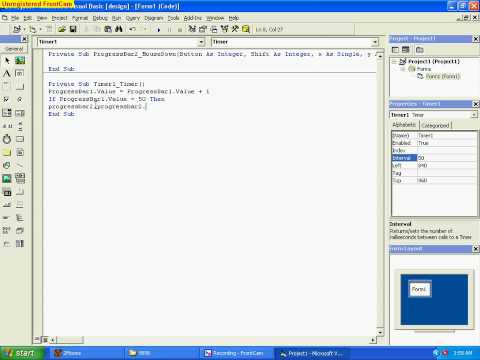
Task: Open the Tools menu
Action: 173,18
